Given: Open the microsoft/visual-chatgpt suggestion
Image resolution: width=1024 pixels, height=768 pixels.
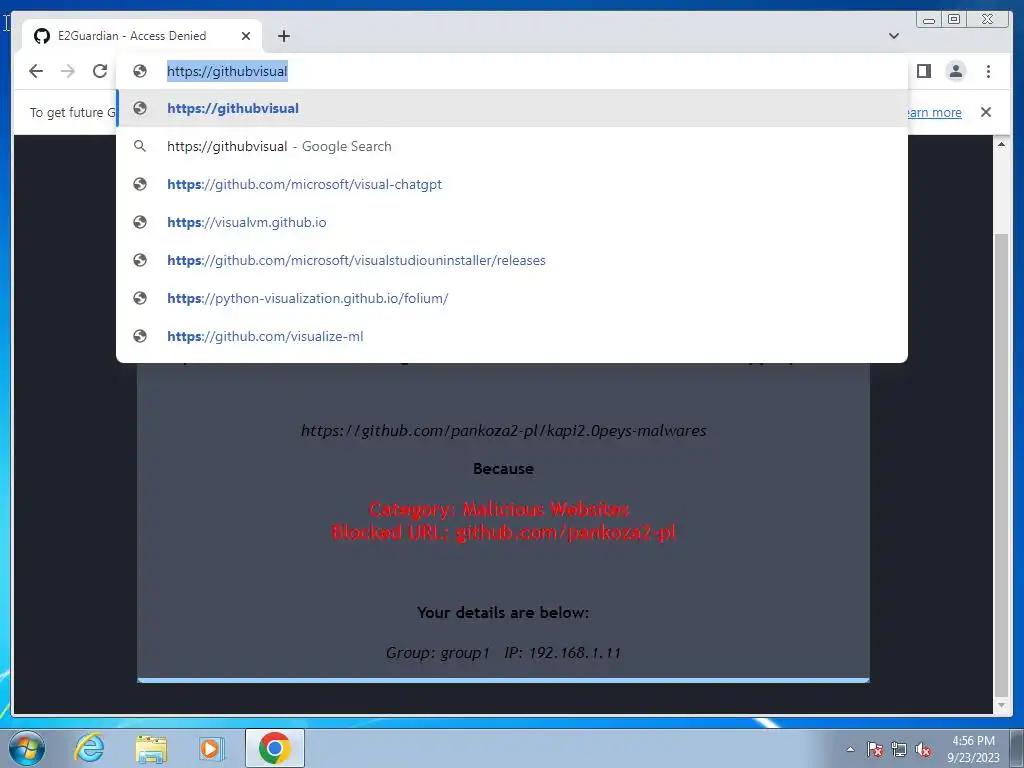Looking at the screenshot, I should click(x=512, y=184).
